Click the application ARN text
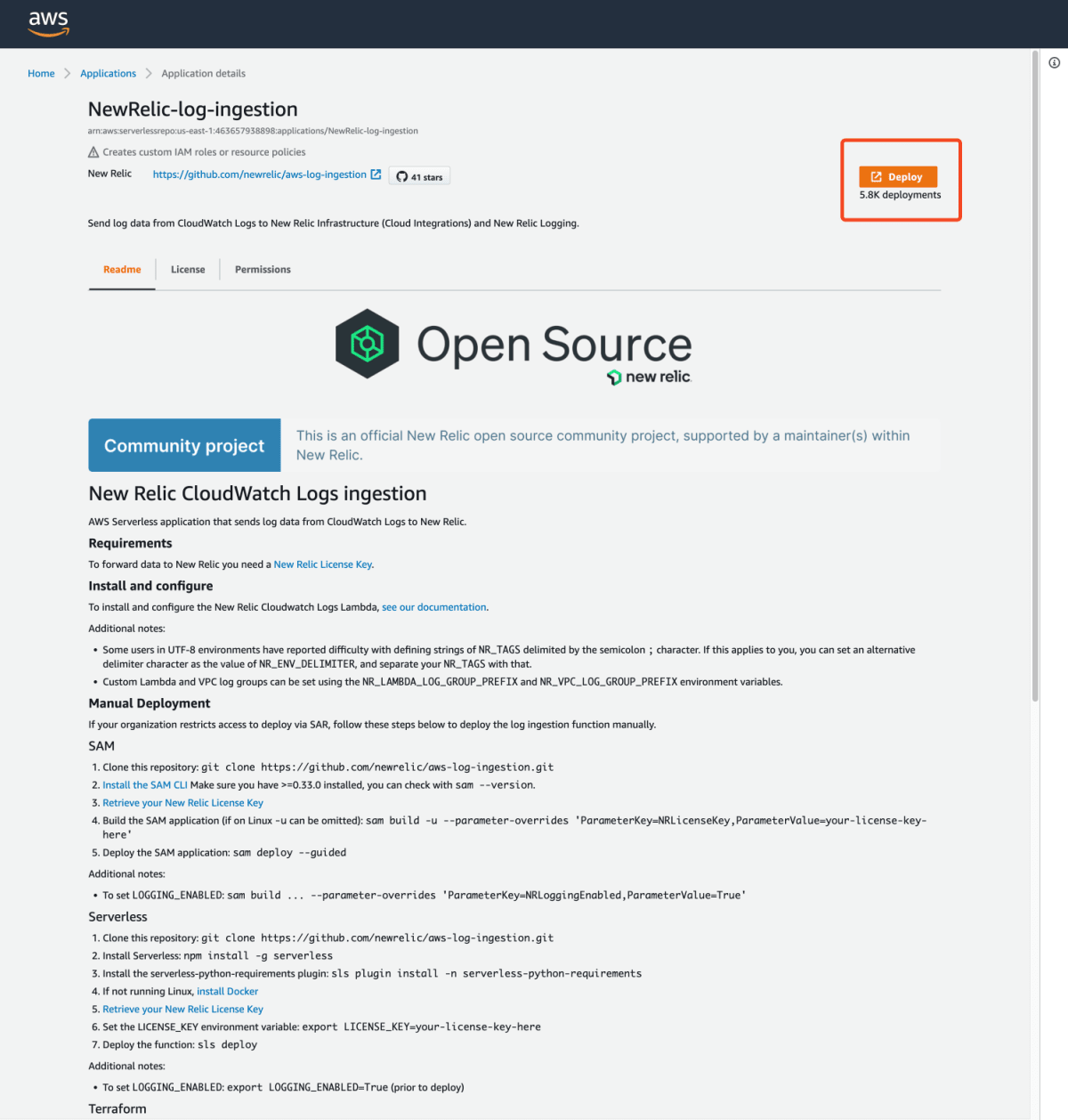1068x1120 pixels. point(253,131)
